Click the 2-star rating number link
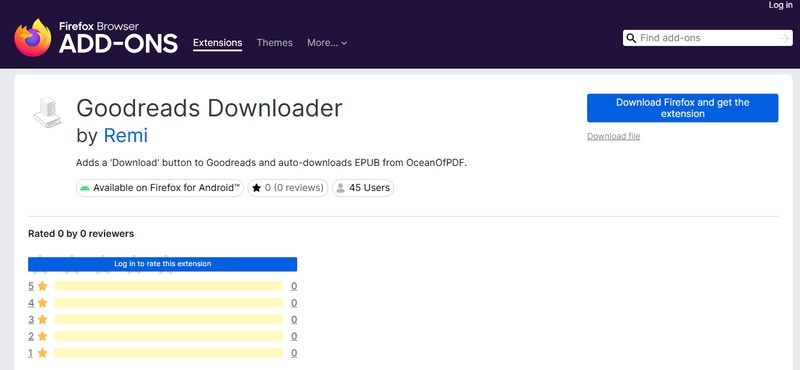 (x=31, y=336)
